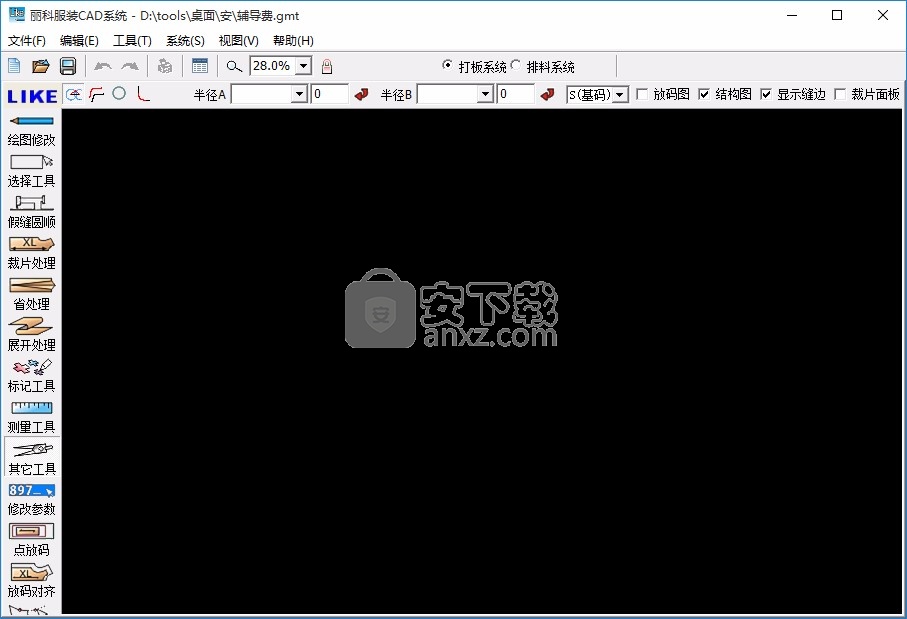The width and height of the screenshot is (907, 619).
Task: Open the 展开处理 spread processing tool group
Action: [32, 336]
